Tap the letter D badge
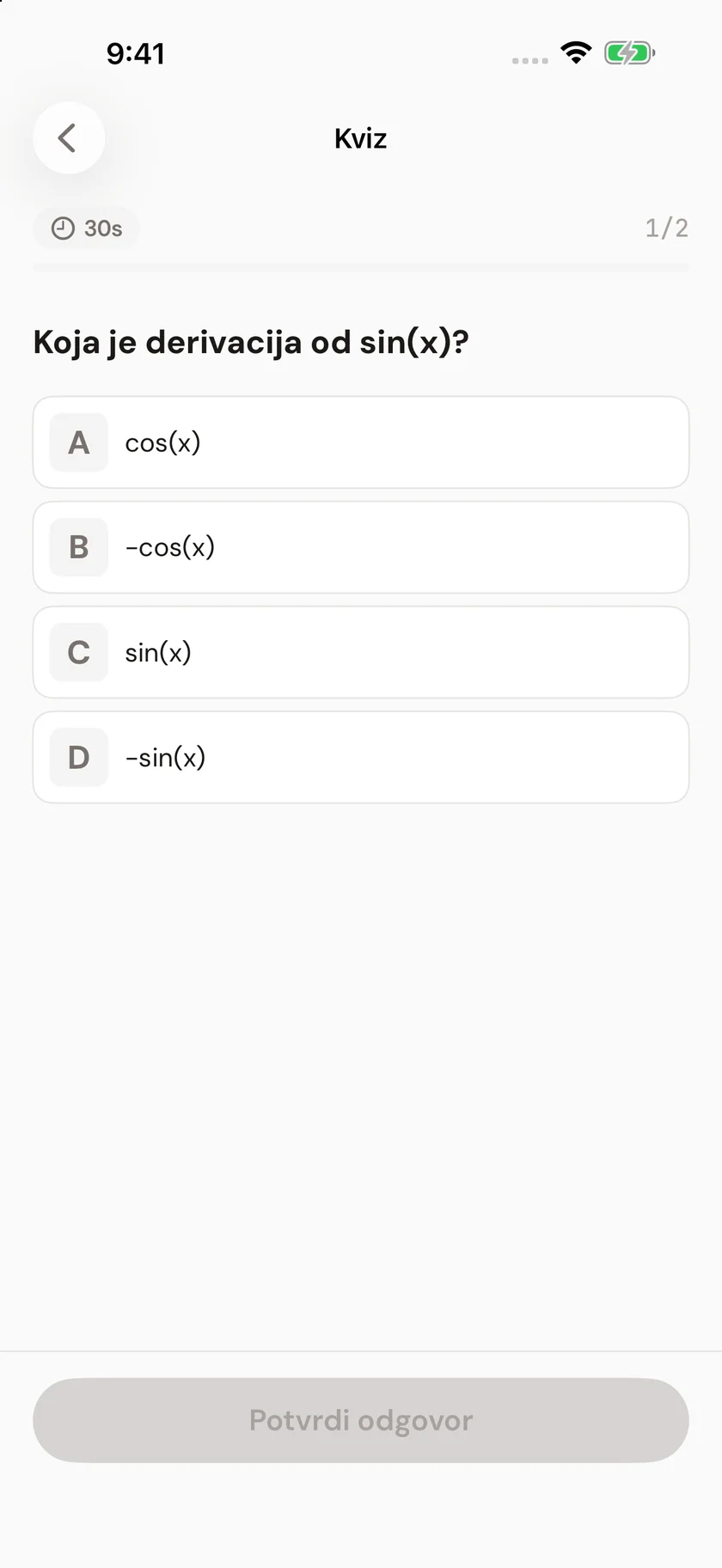The width and height of the screenshot is (722, 1568). pos(79,757)
